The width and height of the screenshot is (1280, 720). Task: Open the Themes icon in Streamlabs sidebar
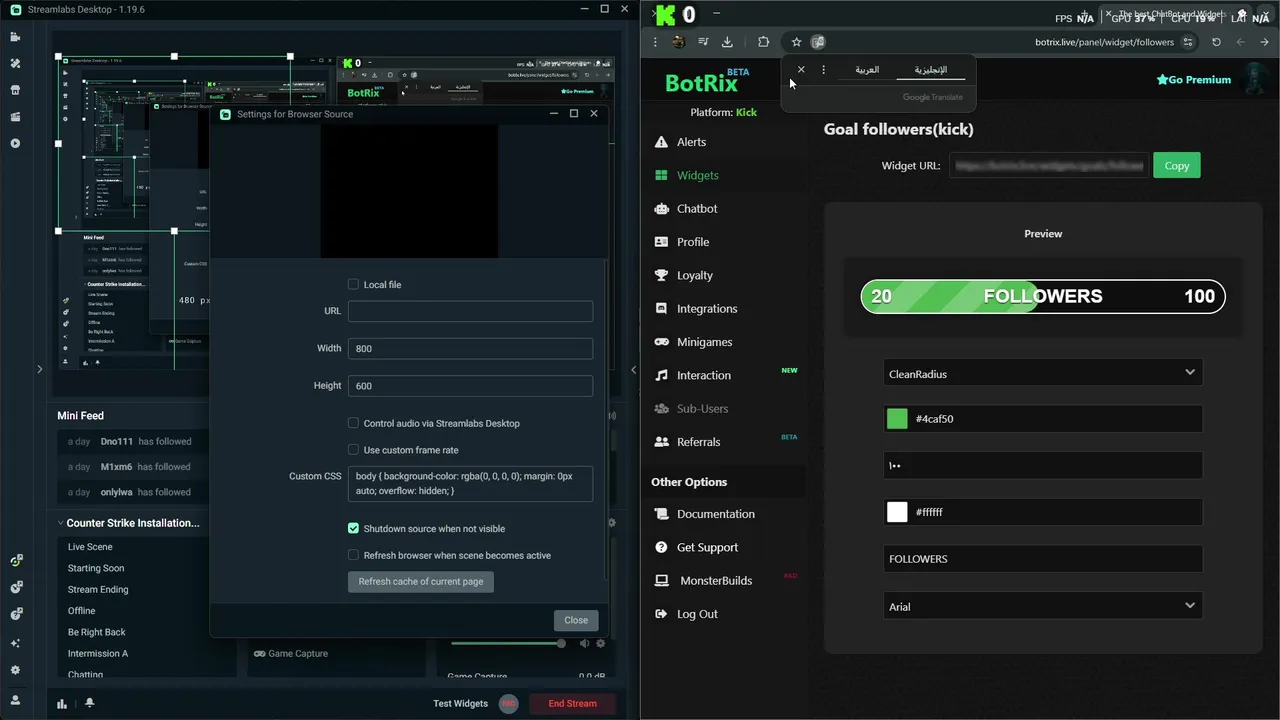pyautogui.click(x=15, y=63)
